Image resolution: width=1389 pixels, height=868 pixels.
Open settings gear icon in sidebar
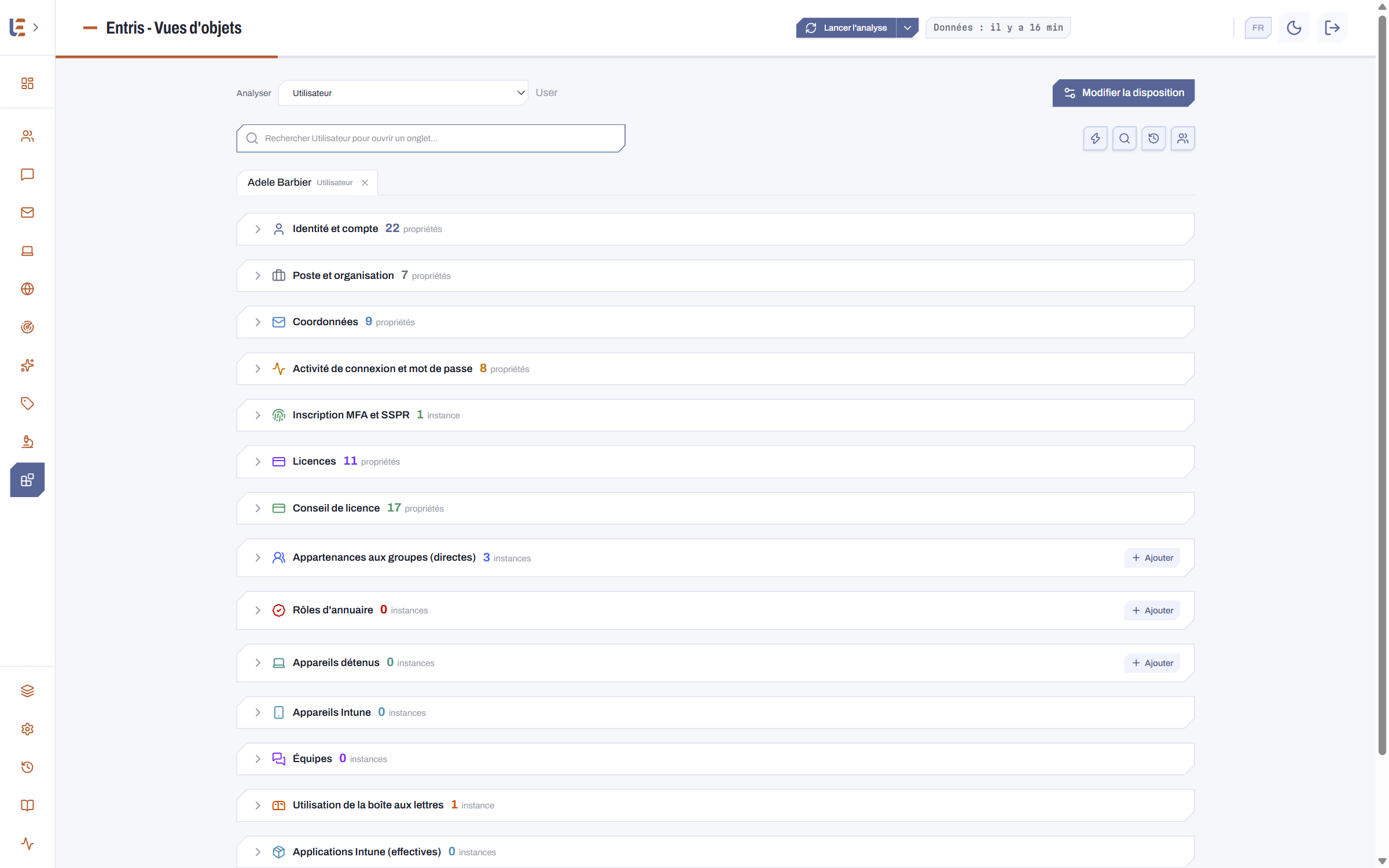(27, 729)
